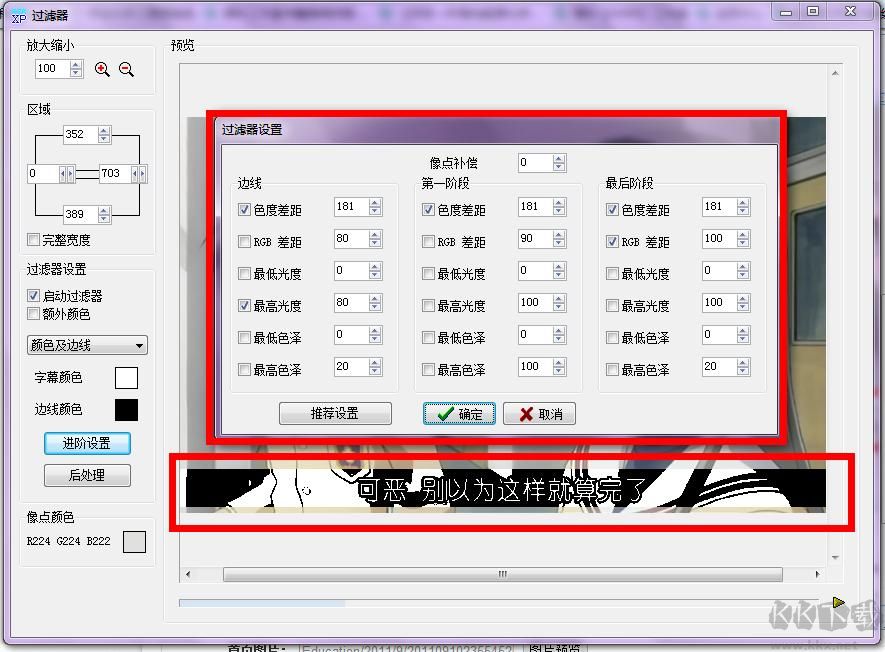Click the 后处理 post-processing button
This screenshot has height=652, width=885.
pos(87,475)
